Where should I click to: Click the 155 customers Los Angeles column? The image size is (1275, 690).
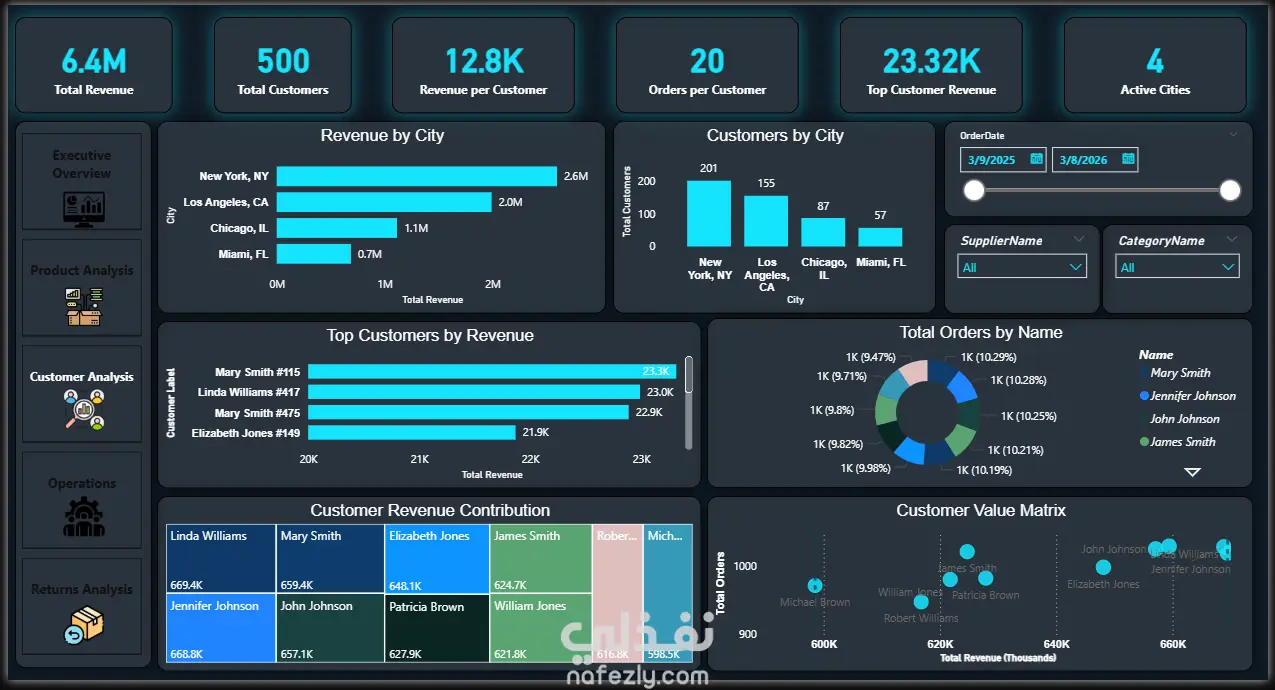[766, 221]
